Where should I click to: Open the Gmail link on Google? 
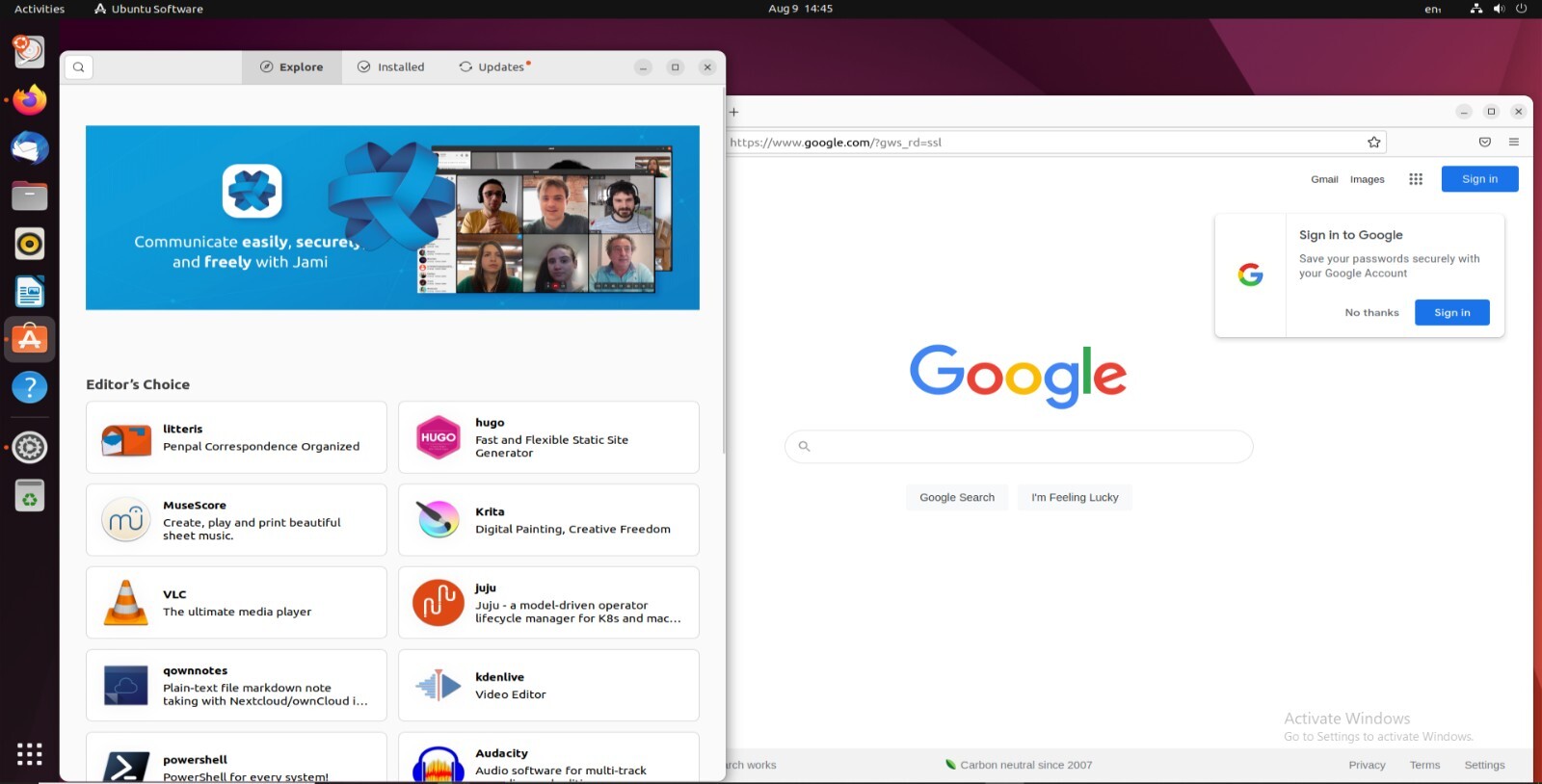(1324, 180)
